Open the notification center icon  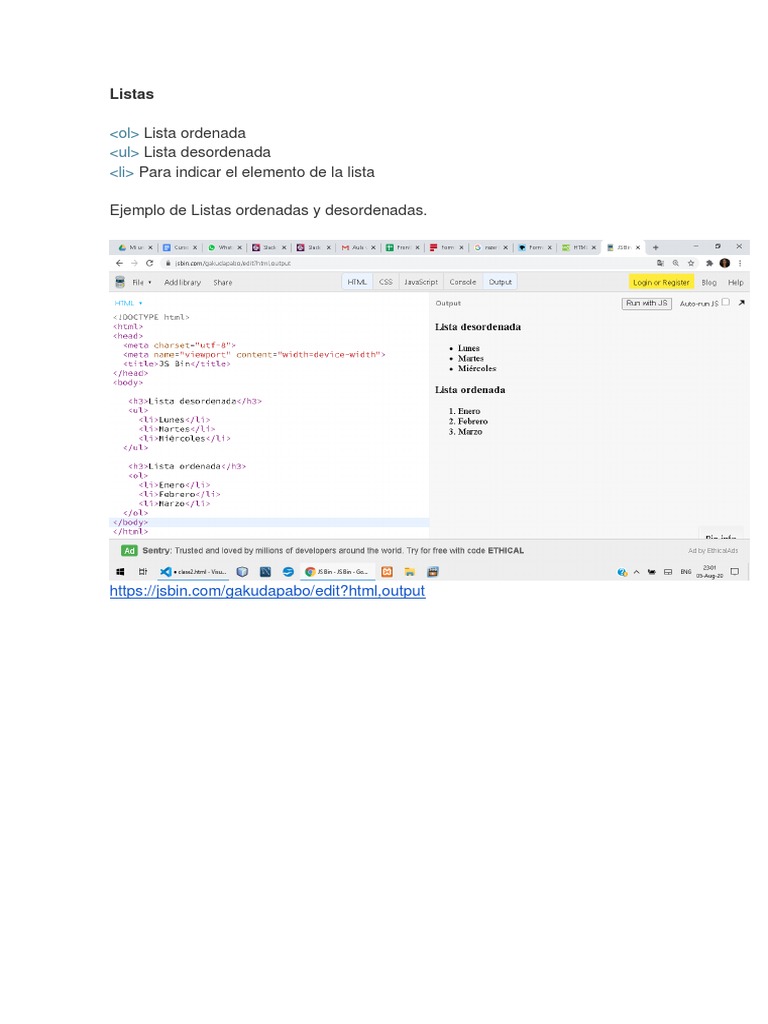click(x=735, y=572)
